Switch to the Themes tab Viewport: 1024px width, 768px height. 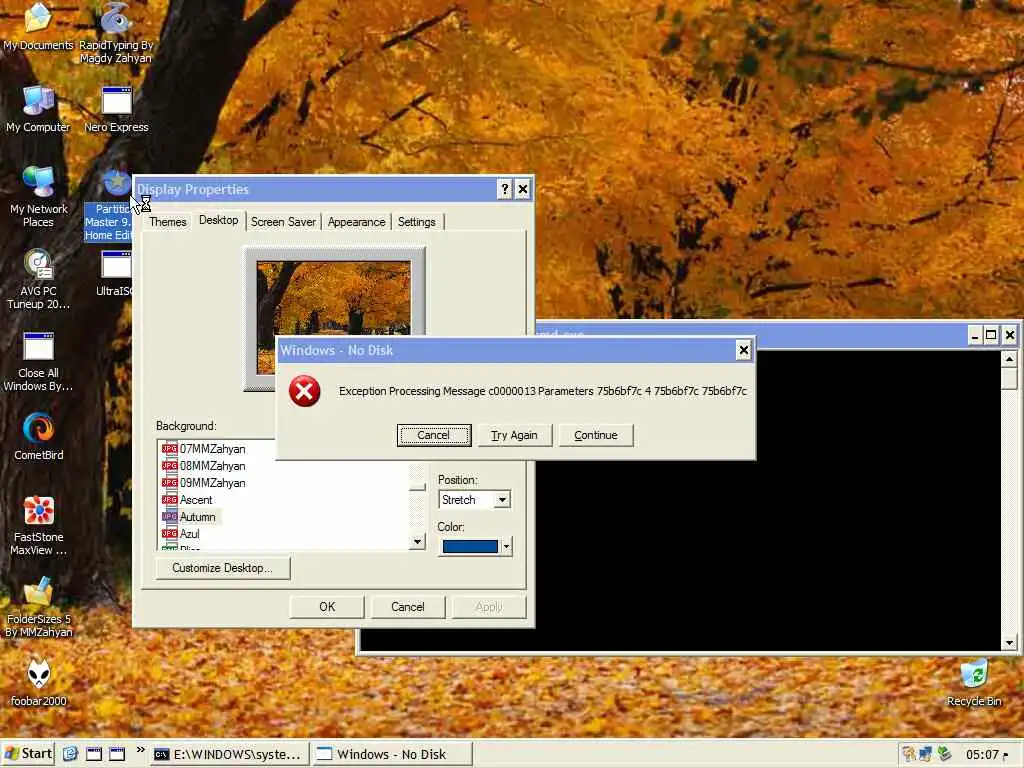pos(167,222)
